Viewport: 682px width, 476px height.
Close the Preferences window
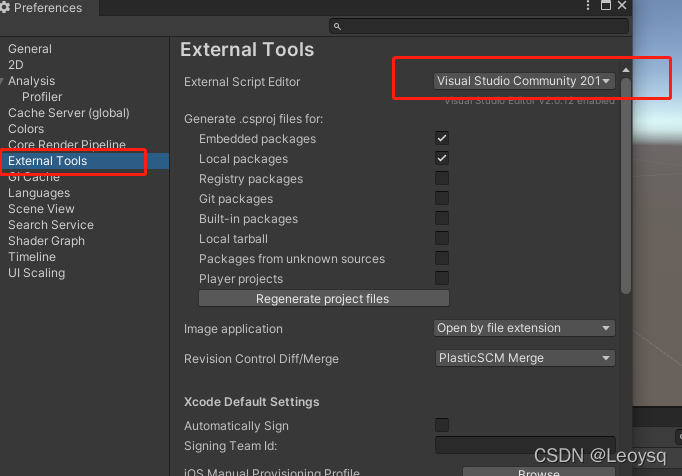click(x=622, y=6)
